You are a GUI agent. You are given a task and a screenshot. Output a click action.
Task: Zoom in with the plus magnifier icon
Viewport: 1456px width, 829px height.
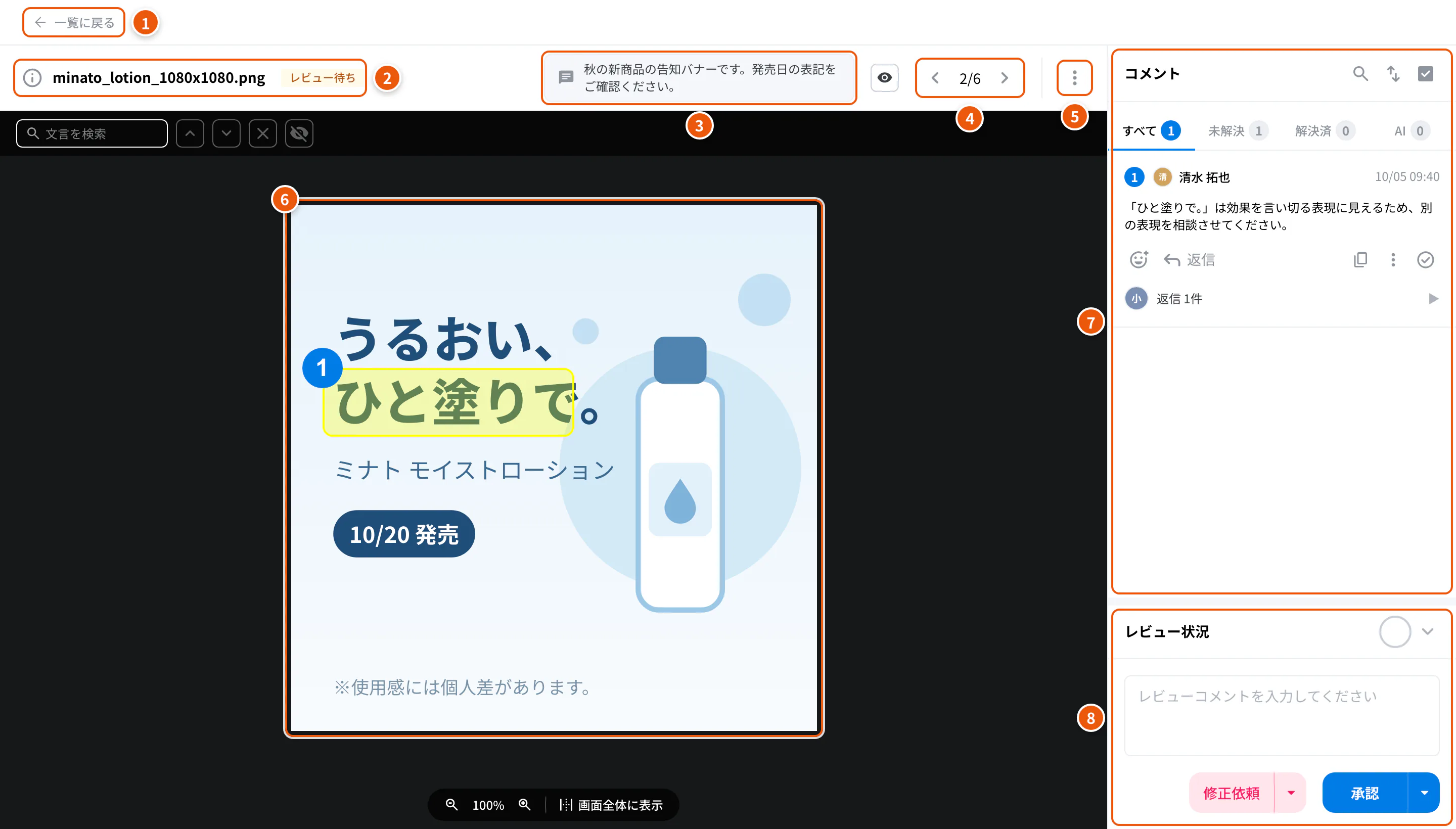[x=524, y=805]
